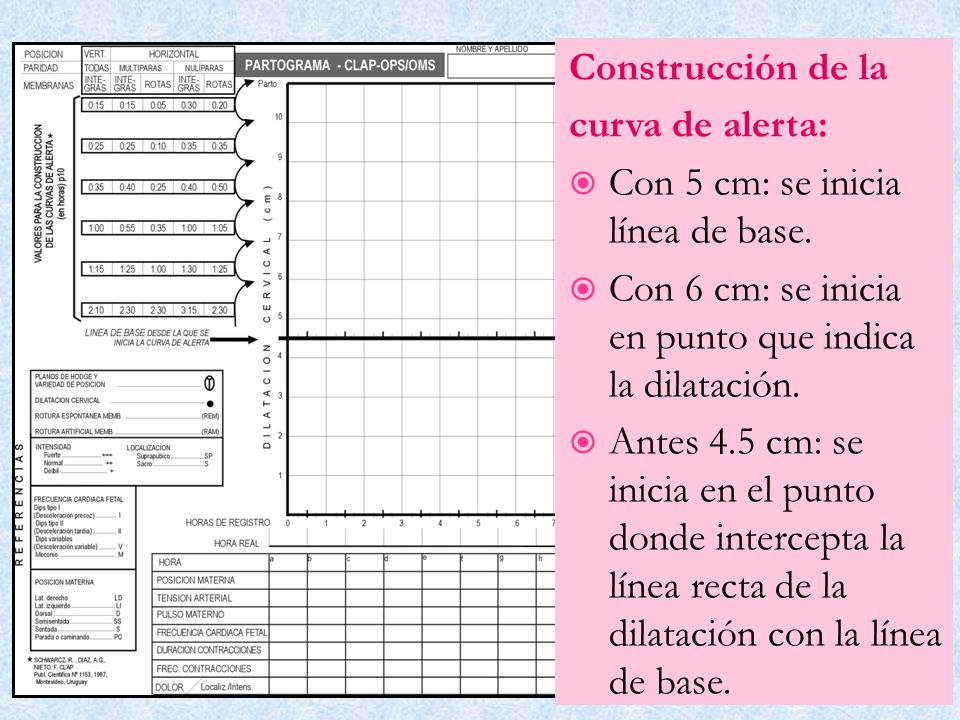Click the "HORIZONTAL" column header
This screenshot has width=960, height=720.
(173, 54)
